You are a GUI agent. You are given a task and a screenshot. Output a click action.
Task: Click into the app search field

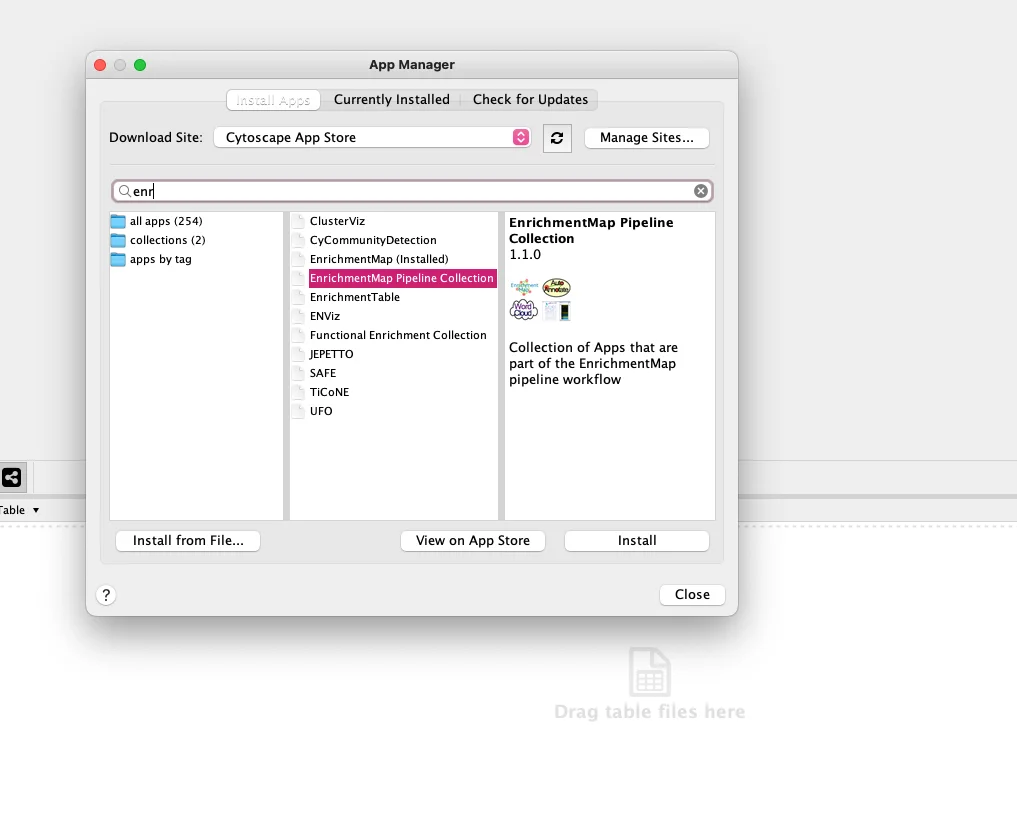pyautogui.click(x=413, y=191)
